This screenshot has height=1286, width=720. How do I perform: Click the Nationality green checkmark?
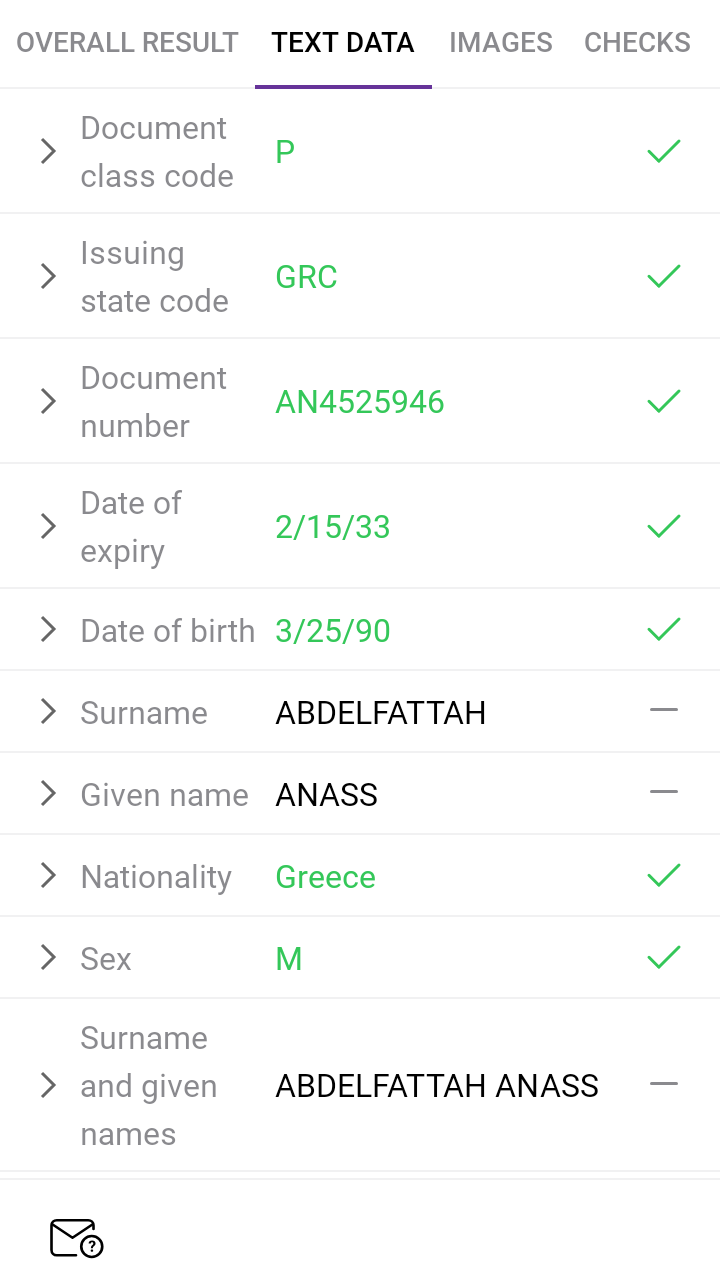[x=663, y=876]
